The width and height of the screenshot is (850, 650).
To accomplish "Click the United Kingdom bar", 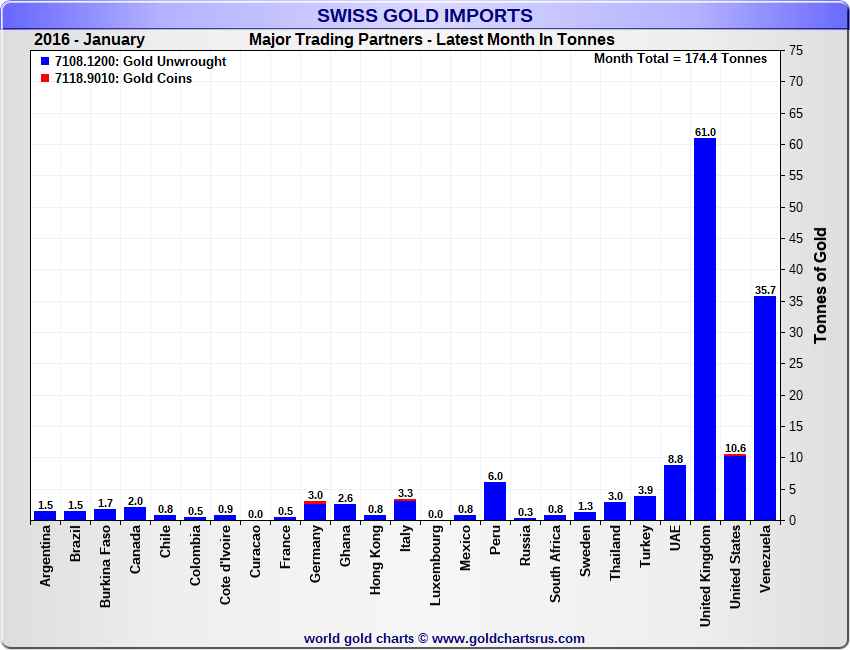I will pos(705,330).
